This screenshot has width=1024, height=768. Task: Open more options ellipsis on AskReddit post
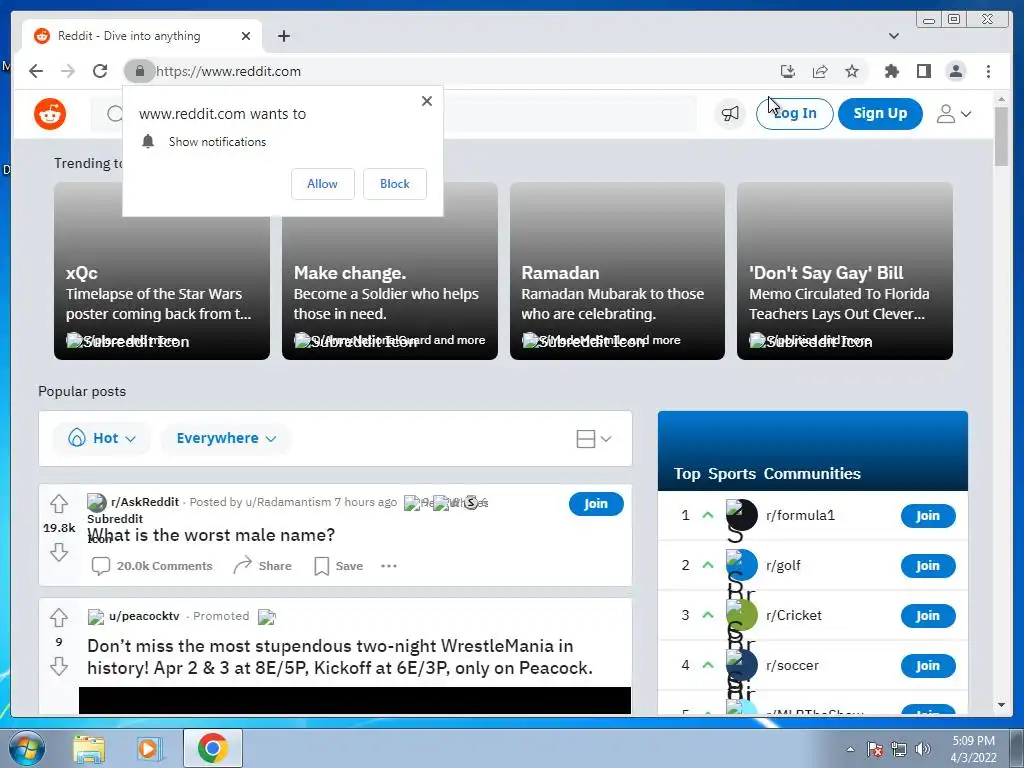[x=389, y=566]
